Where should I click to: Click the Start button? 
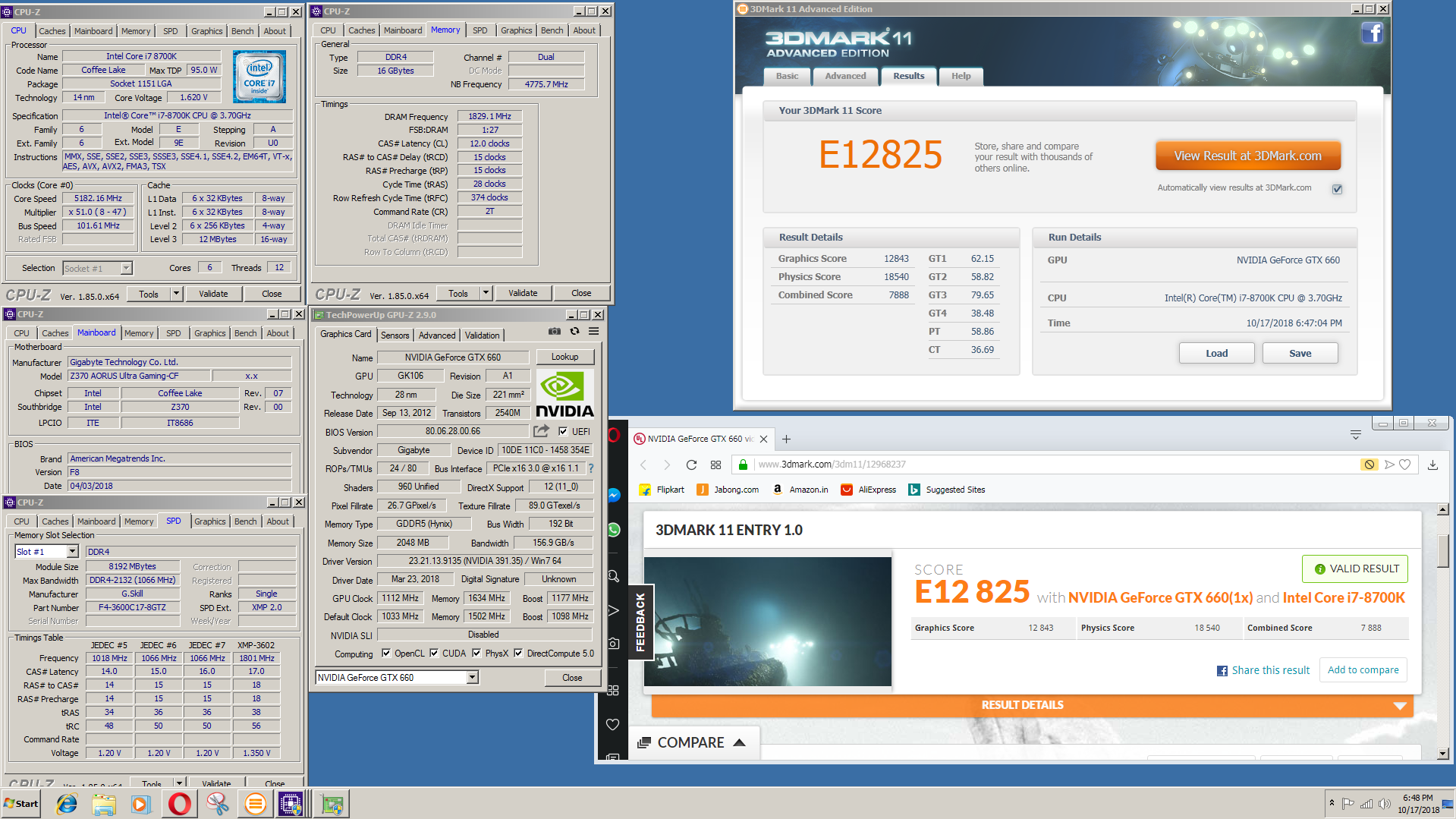[21, 804]
